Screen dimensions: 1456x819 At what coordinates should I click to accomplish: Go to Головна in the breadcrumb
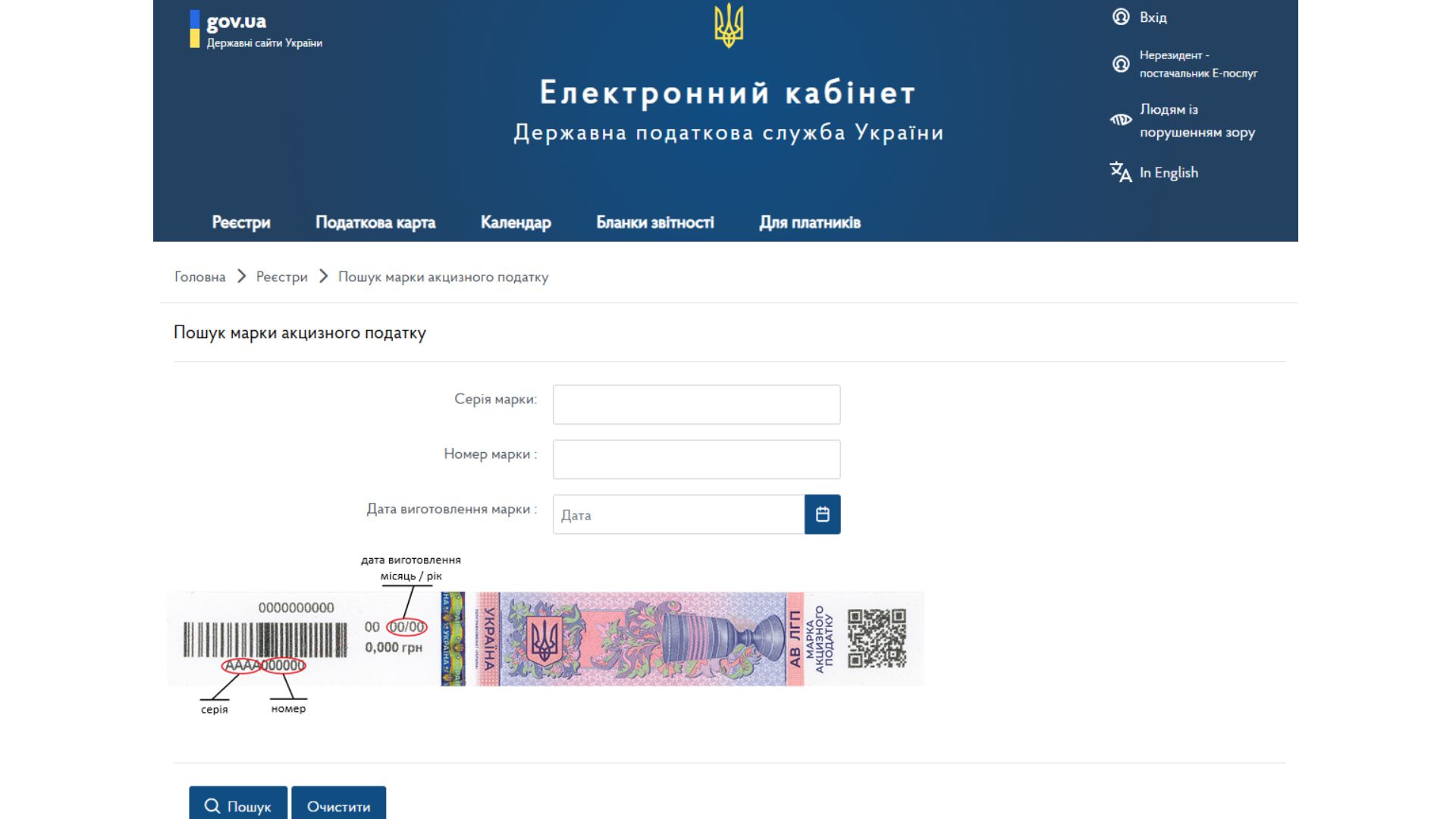200,277
